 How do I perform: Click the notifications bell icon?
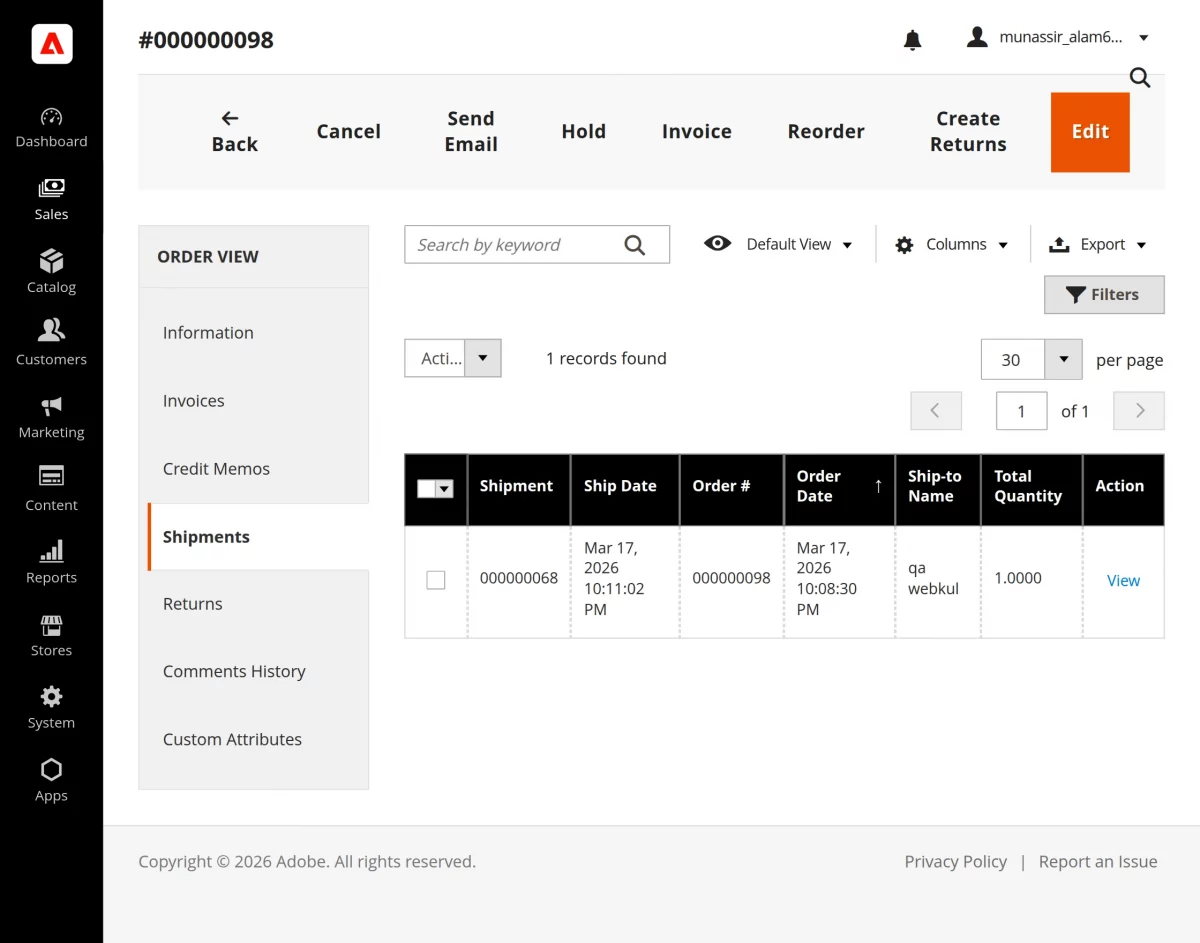click(x=911, y=38)
